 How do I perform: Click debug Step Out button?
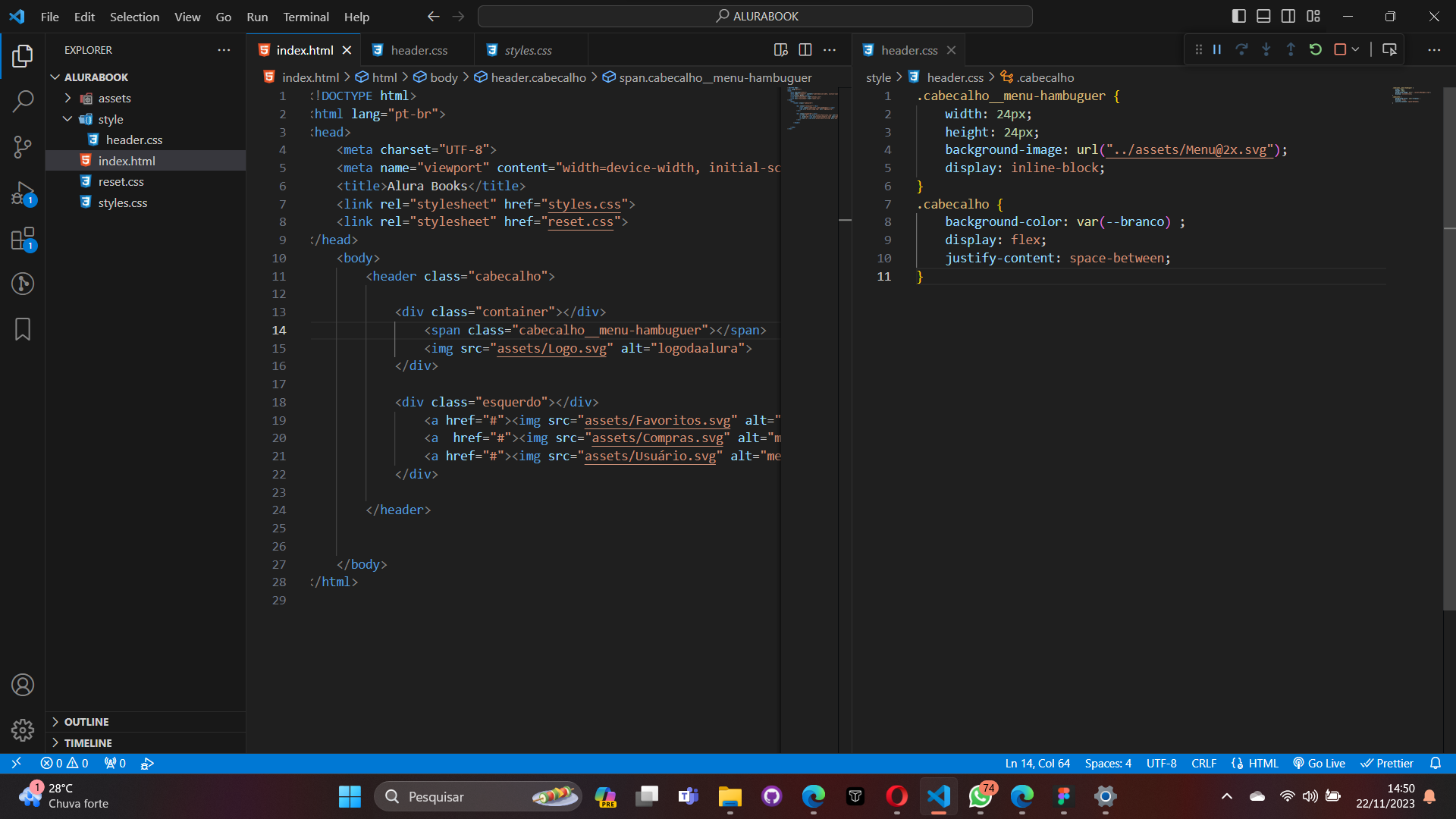1291,49
